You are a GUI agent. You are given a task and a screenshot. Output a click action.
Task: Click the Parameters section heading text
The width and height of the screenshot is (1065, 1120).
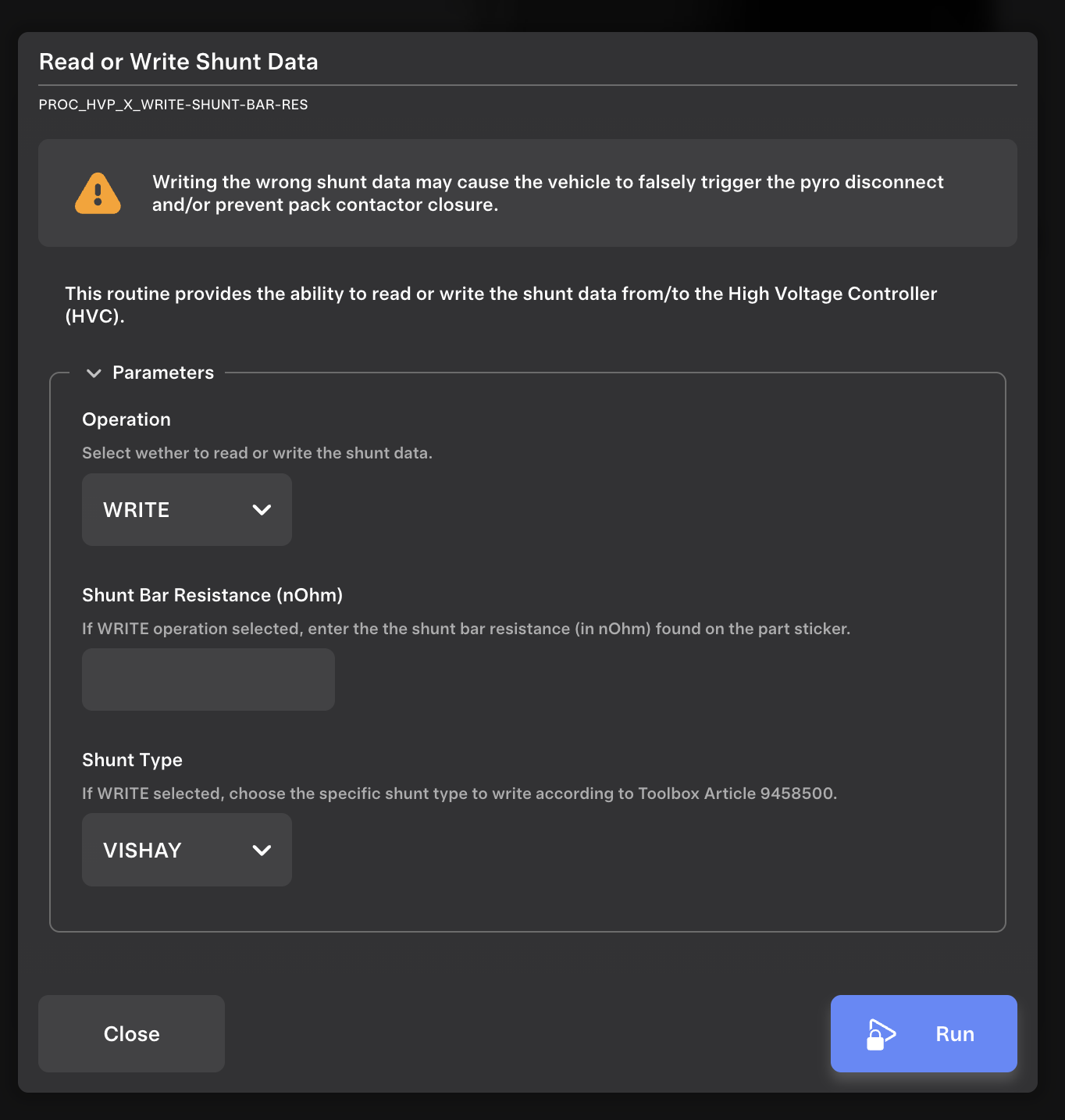(163, 373)
